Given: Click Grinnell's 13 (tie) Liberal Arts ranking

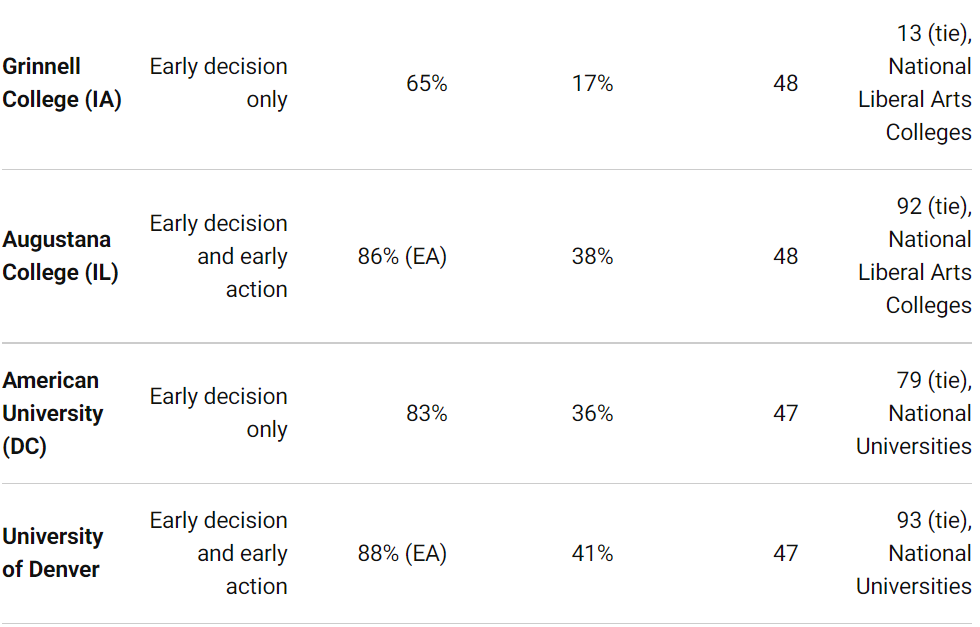Looking at the screenshot, I should click(915, 83).
